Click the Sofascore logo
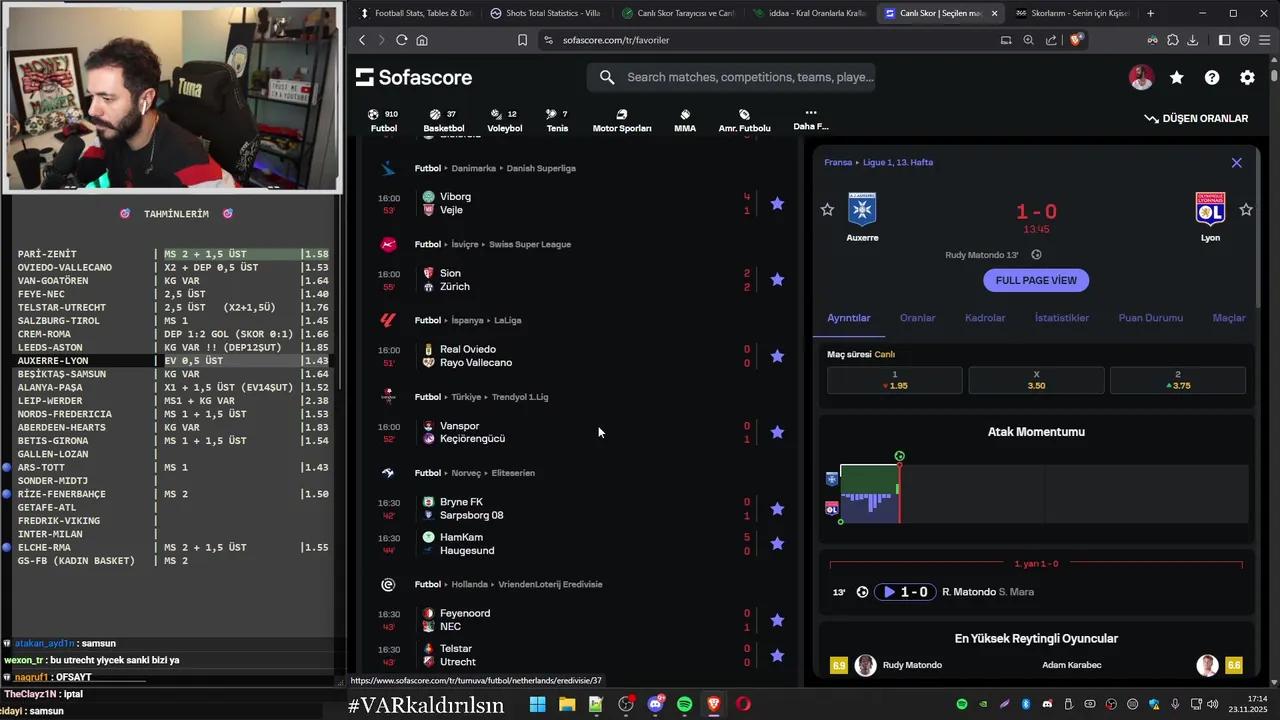 [414, 77]
